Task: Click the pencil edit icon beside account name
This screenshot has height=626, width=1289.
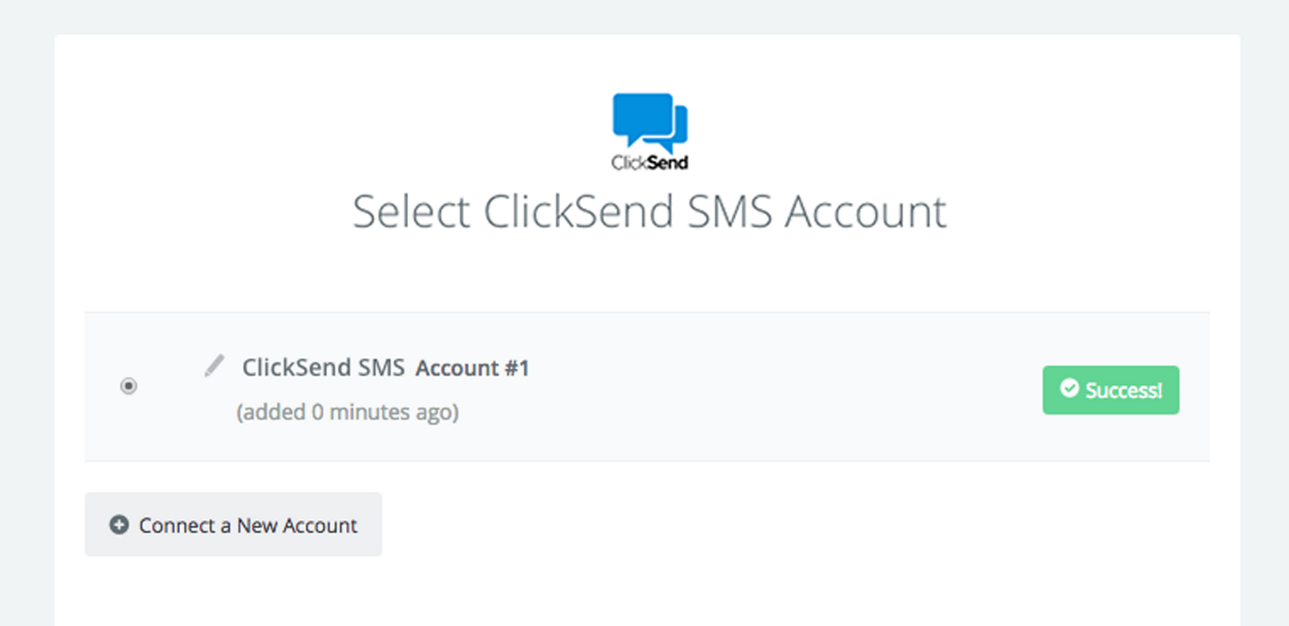Action: 214,365
